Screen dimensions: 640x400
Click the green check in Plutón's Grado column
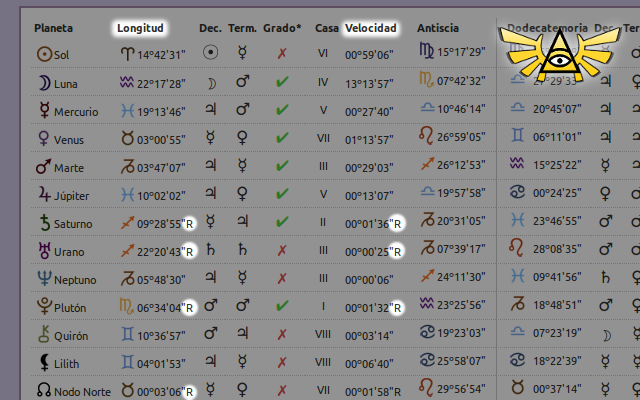tap(282, 306)
